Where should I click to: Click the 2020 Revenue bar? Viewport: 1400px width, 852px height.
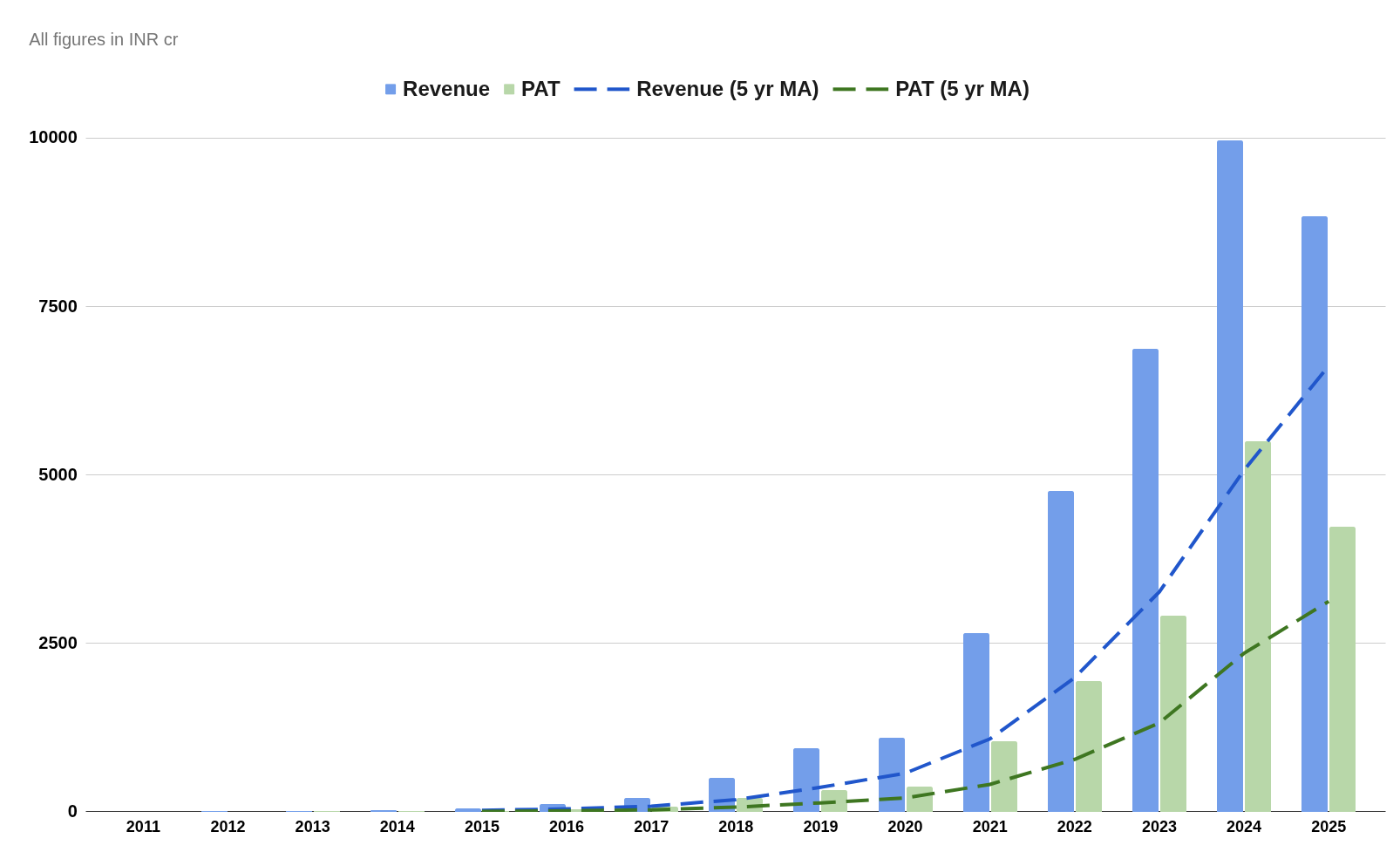coord(892,774)
